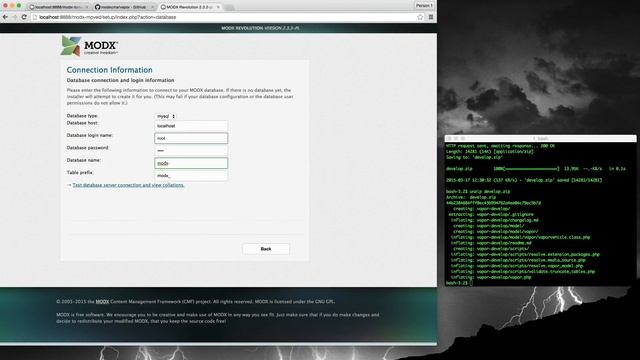This screenshot has height=360, width=640.
Task: Click the Person 1 profile button
Action: click(x=424, y=6)
